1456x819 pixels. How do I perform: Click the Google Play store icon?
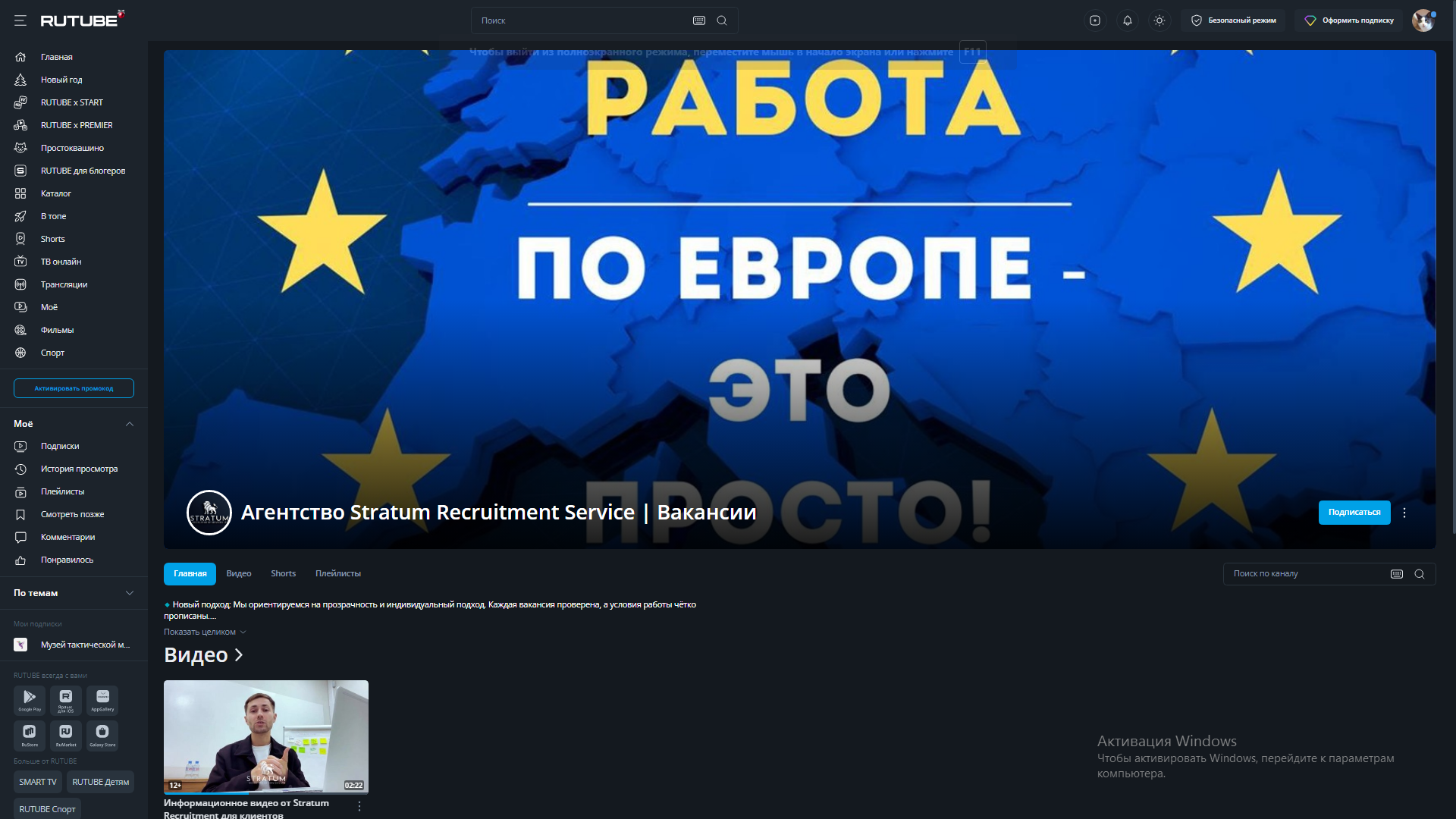click(30, 700)
